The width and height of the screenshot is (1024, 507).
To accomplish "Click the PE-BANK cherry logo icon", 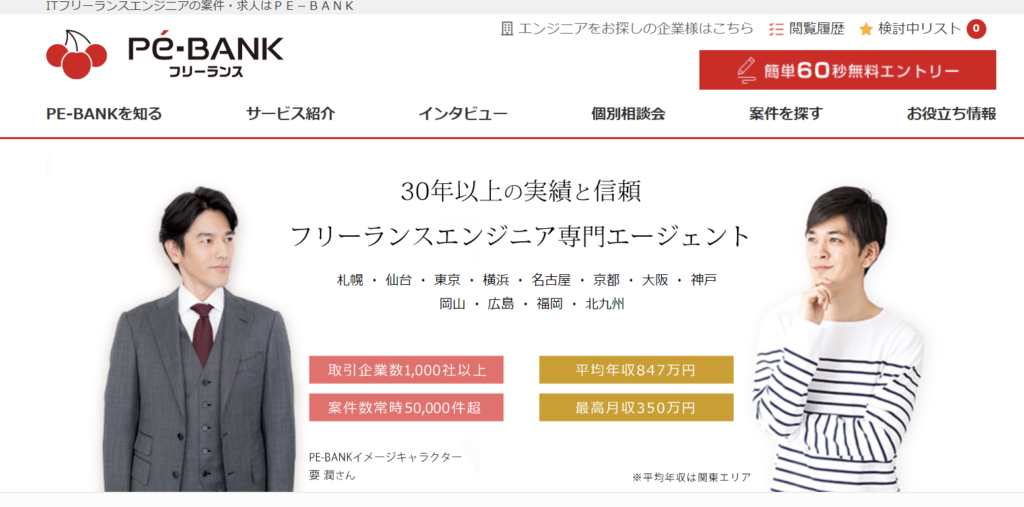I will [76, 54].
